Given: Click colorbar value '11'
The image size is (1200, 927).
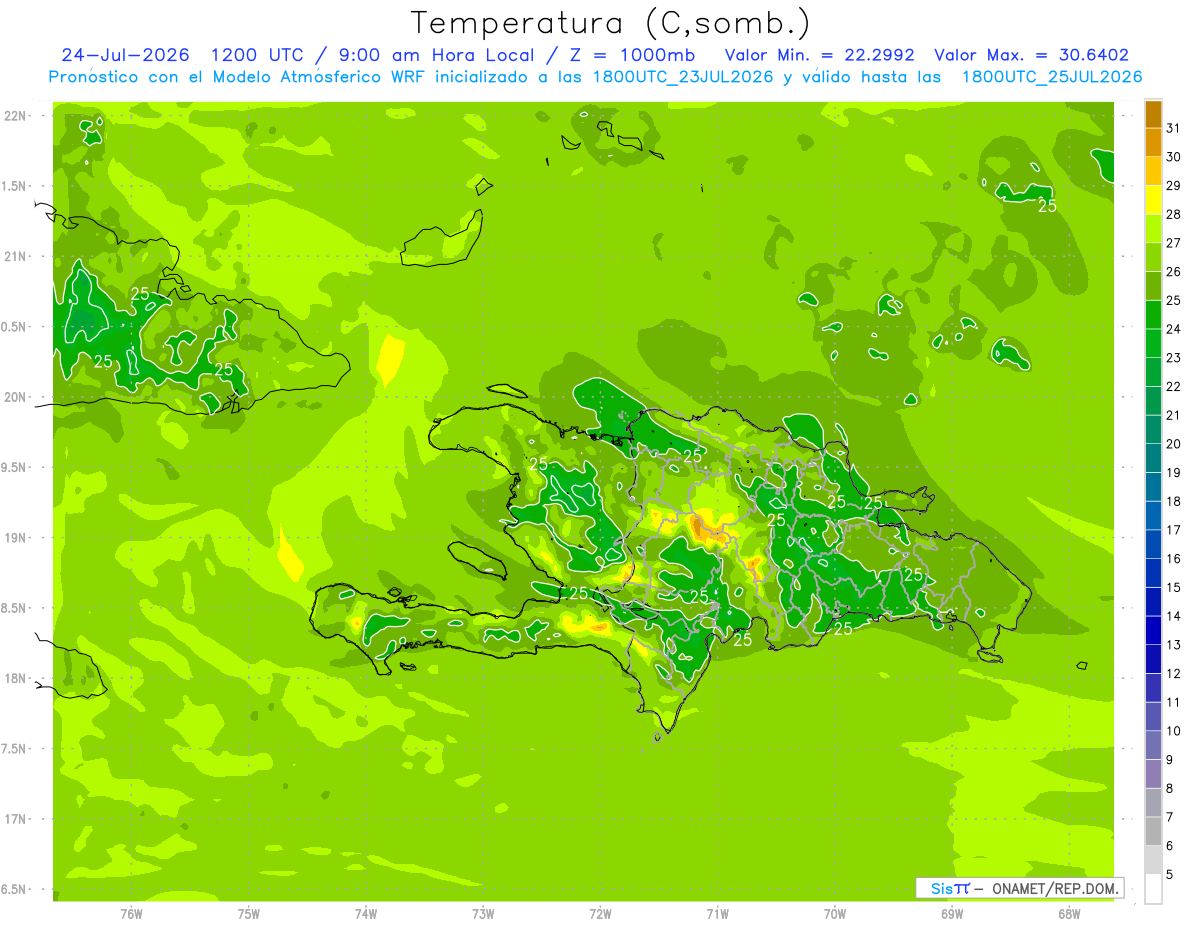Looking at the screenshot, I should tap(1174, 702).
